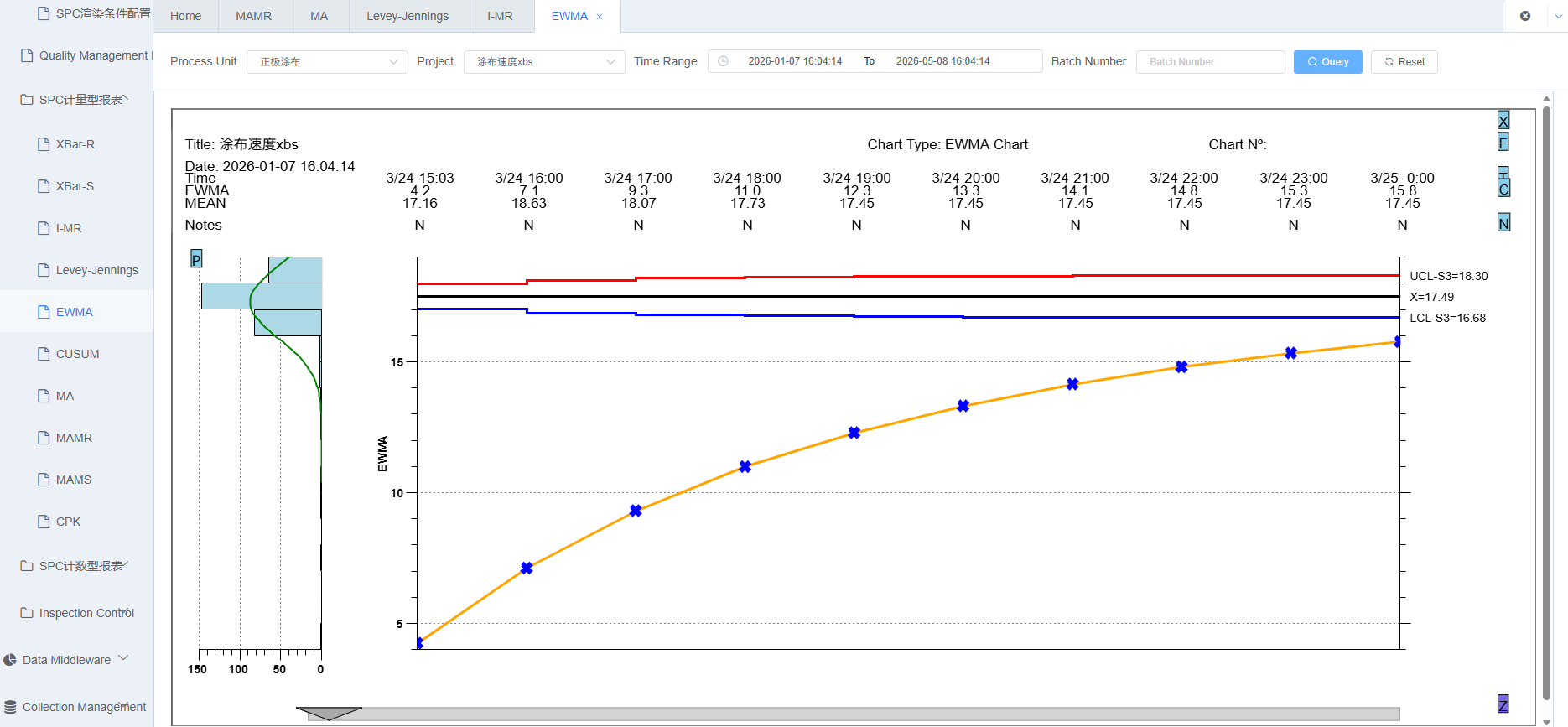Click Data Middleware pie chart icon
Image resolution: width=1568 pixels, height=727 pixels.
pyautogui.click(x=10, y=660)
